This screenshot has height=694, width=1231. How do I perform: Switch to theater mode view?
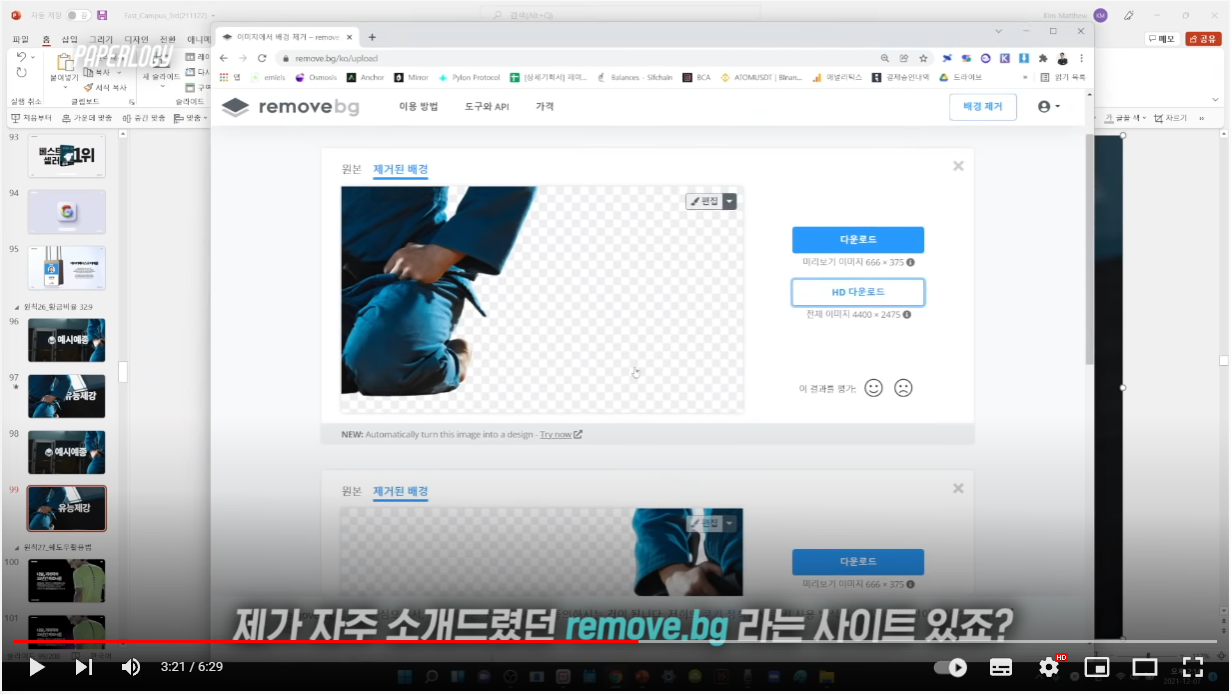point(1145,667)
